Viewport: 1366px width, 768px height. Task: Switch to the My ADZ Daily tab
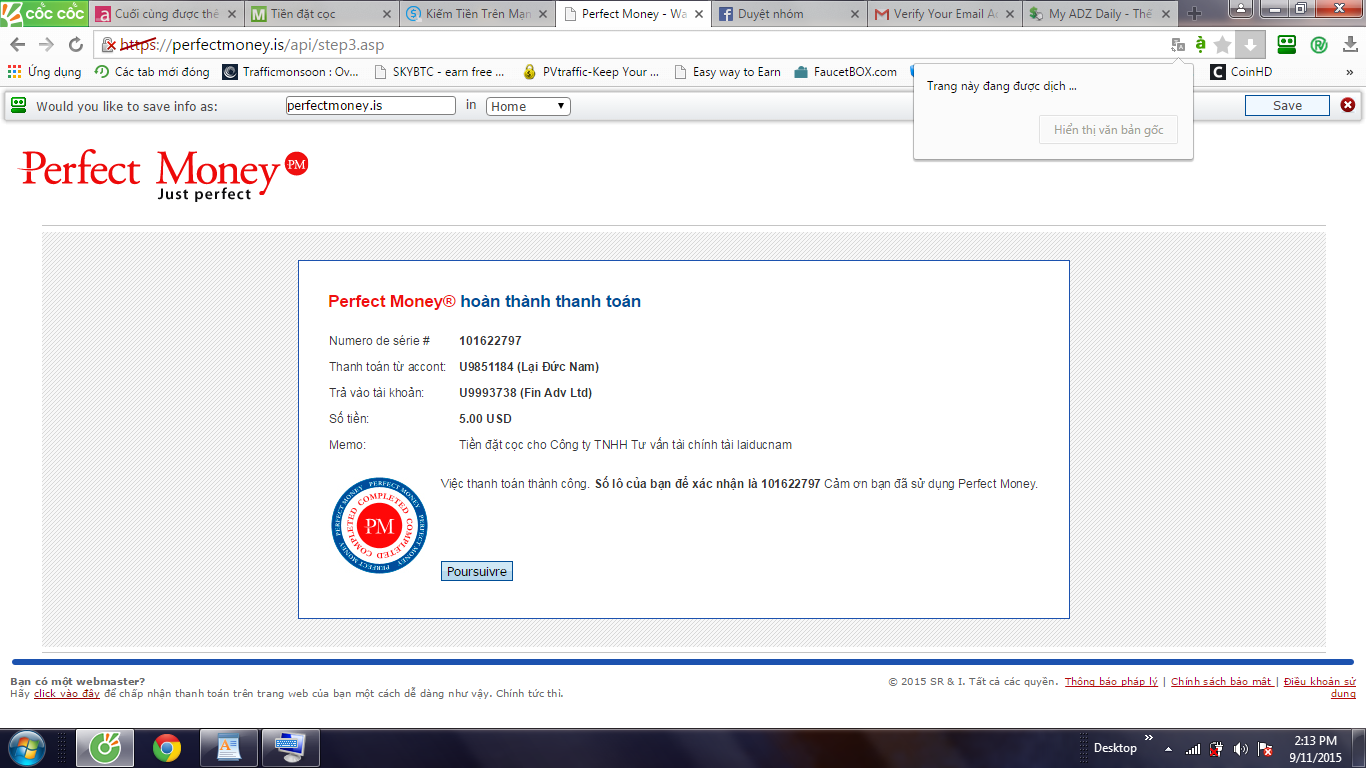[1101, 14]
